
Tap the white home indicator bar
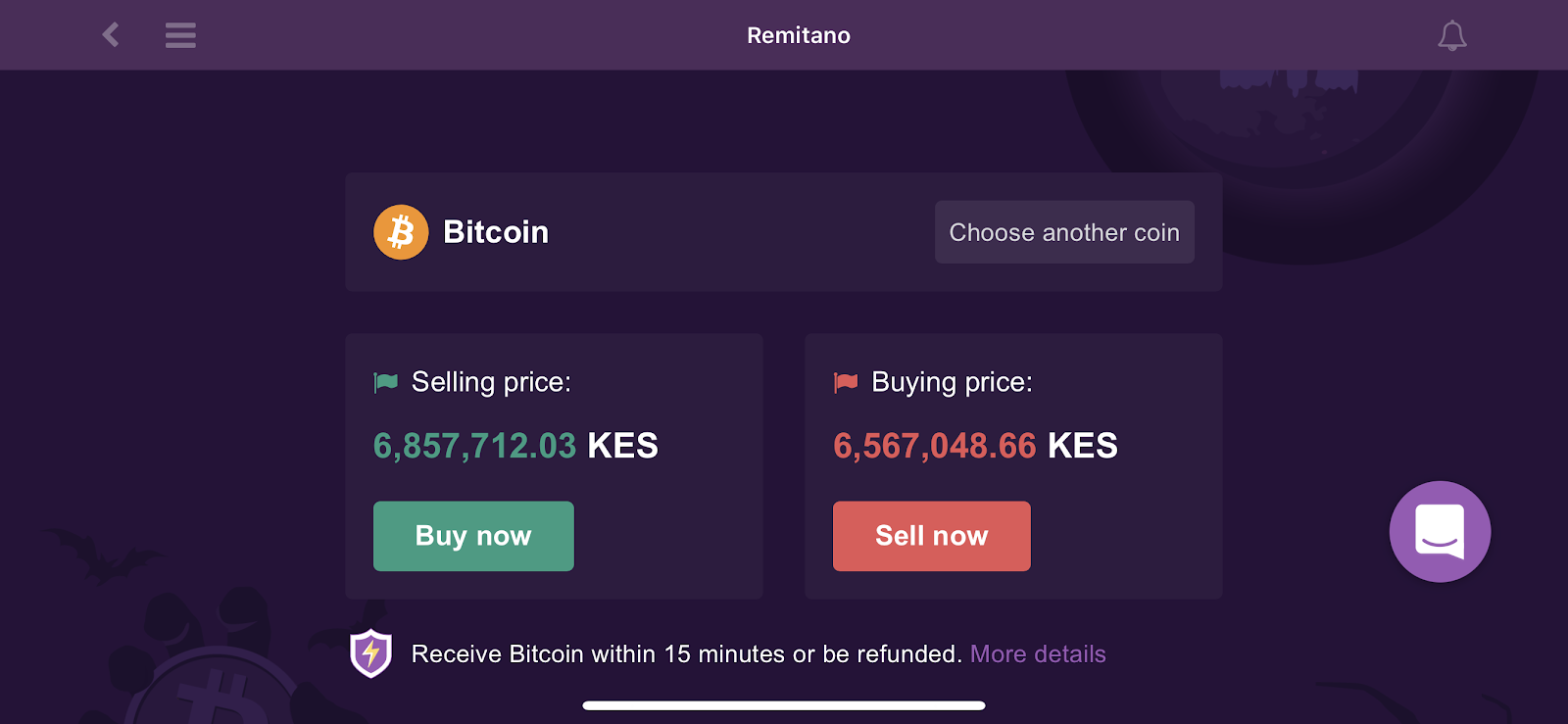tap(784, 703)
